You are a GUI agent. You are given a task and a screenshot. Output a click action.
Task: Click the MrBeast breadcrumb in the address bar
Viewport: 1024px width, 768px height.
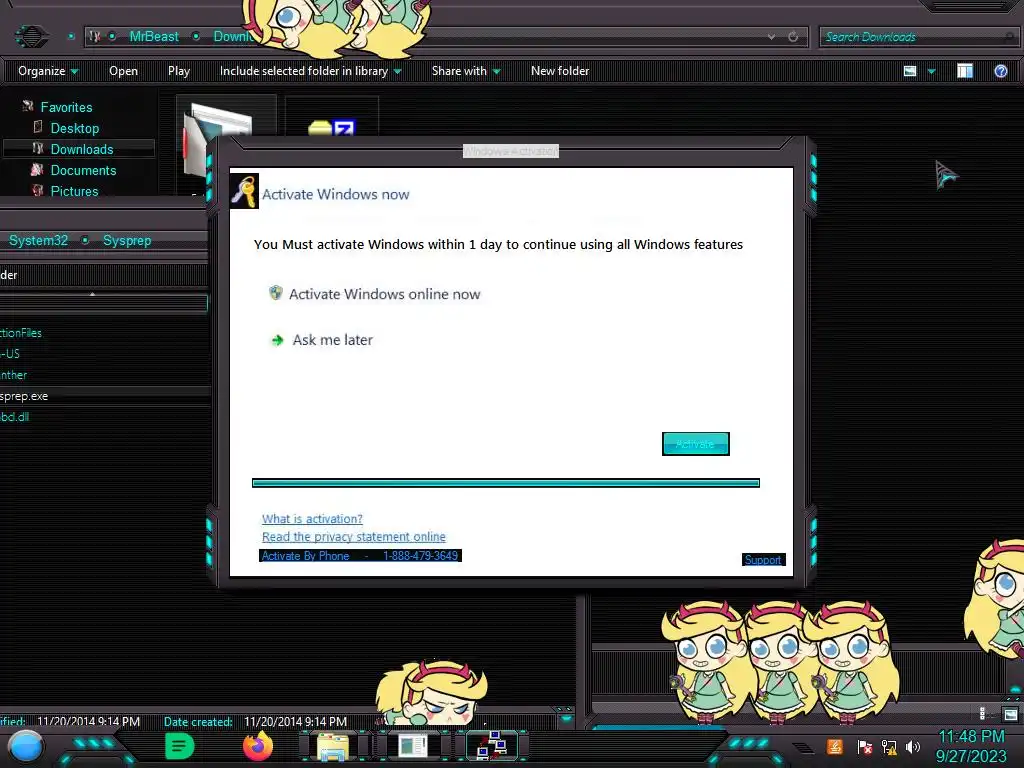tap(154, 37)
